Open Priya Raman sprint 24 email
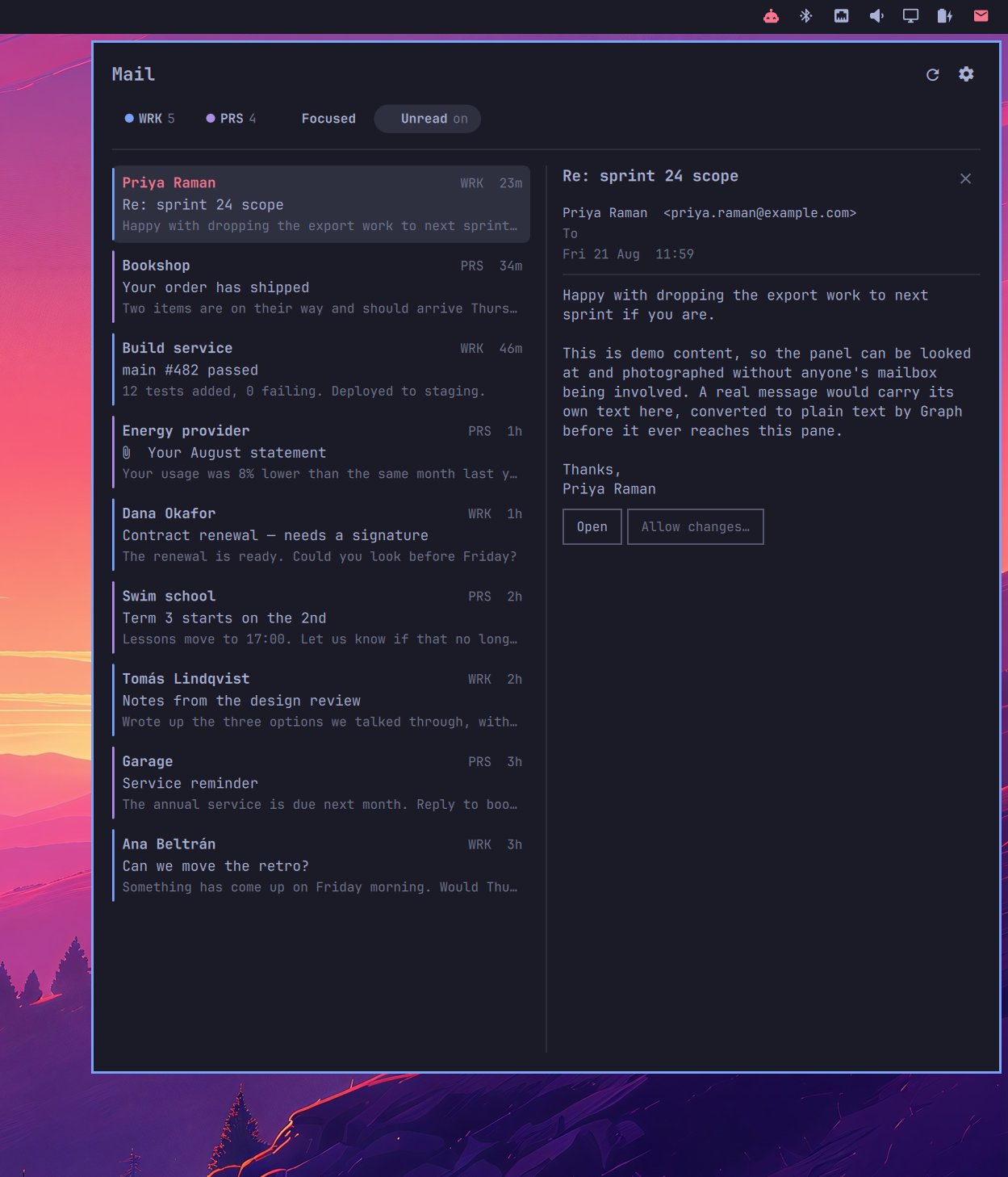 (x=321, y=204)
